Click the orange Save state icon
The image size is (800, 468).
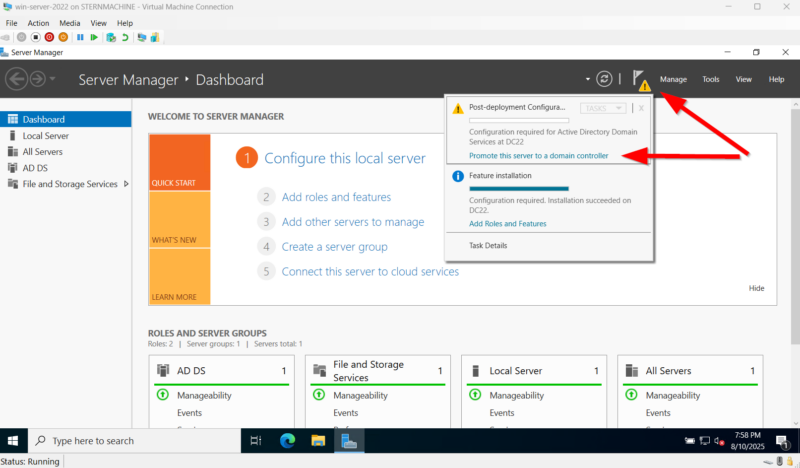pyautogui.click(x=63, y=37)
